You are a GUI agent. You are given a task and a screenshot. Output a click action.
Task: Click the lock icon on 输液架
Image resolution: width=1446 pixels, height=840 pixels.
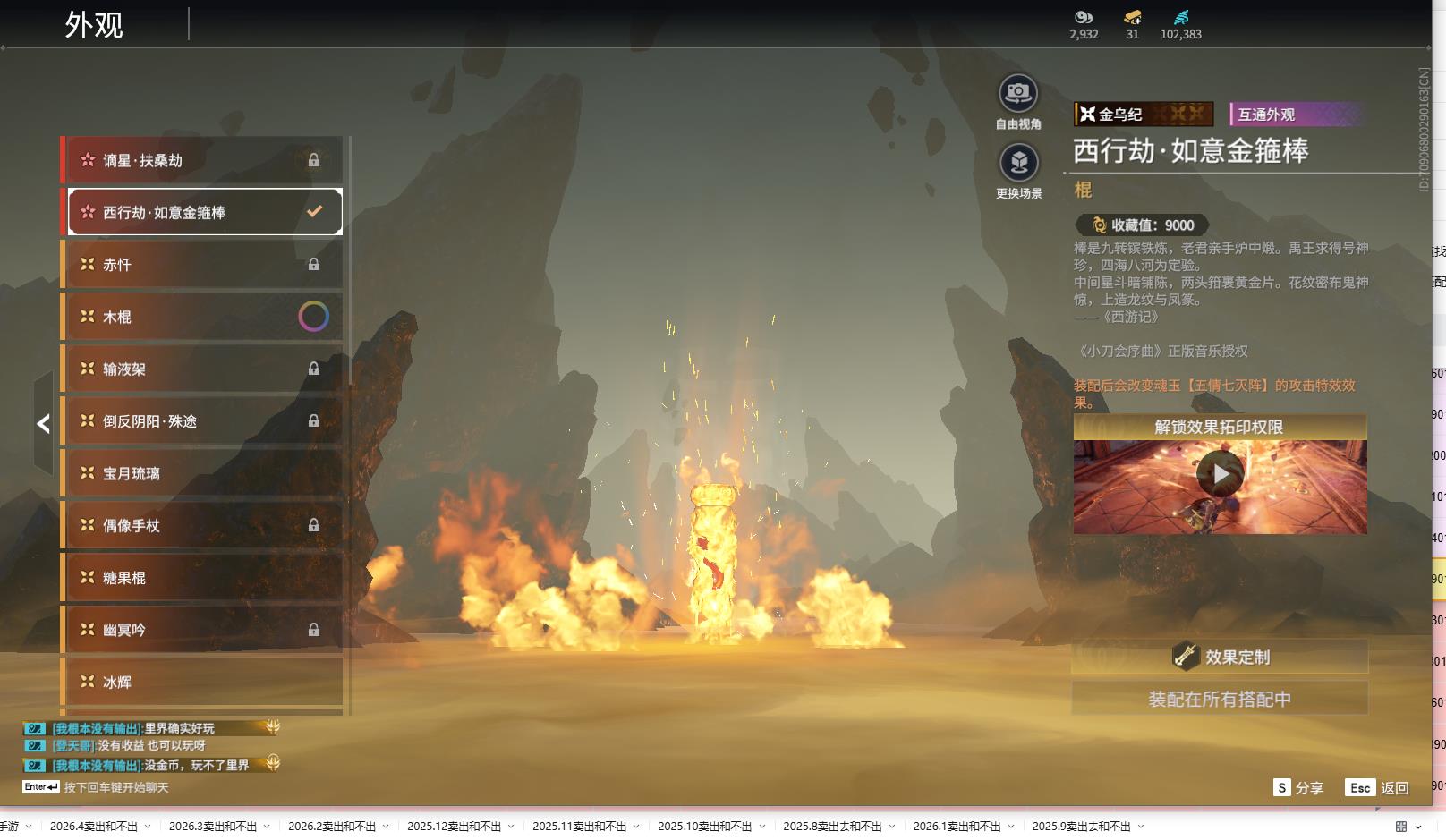(314, 369)
